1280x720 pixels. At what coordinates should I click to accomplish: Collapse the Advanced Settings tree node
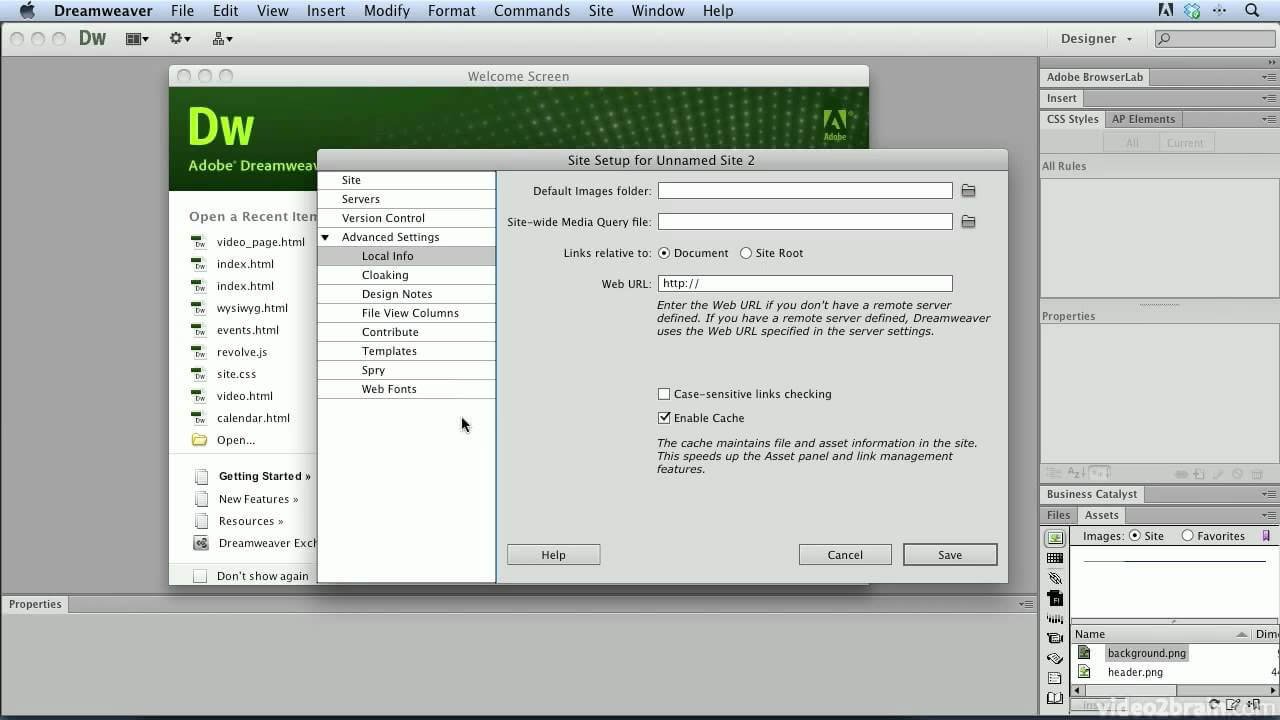[x=325, y=238]
